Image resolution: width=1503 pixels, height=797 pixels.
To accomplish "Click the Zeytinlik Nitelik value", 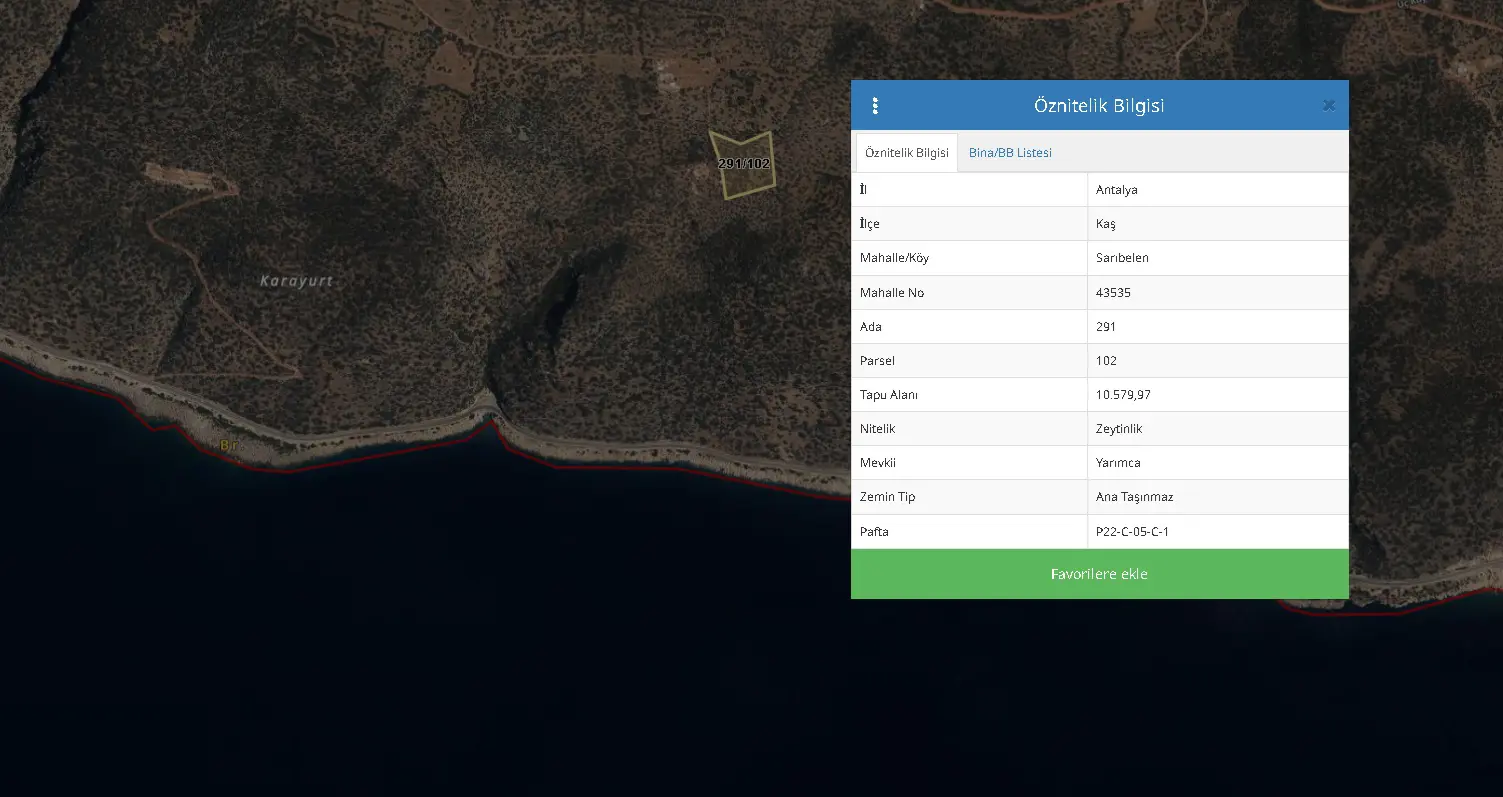I will coord(1119,429).
